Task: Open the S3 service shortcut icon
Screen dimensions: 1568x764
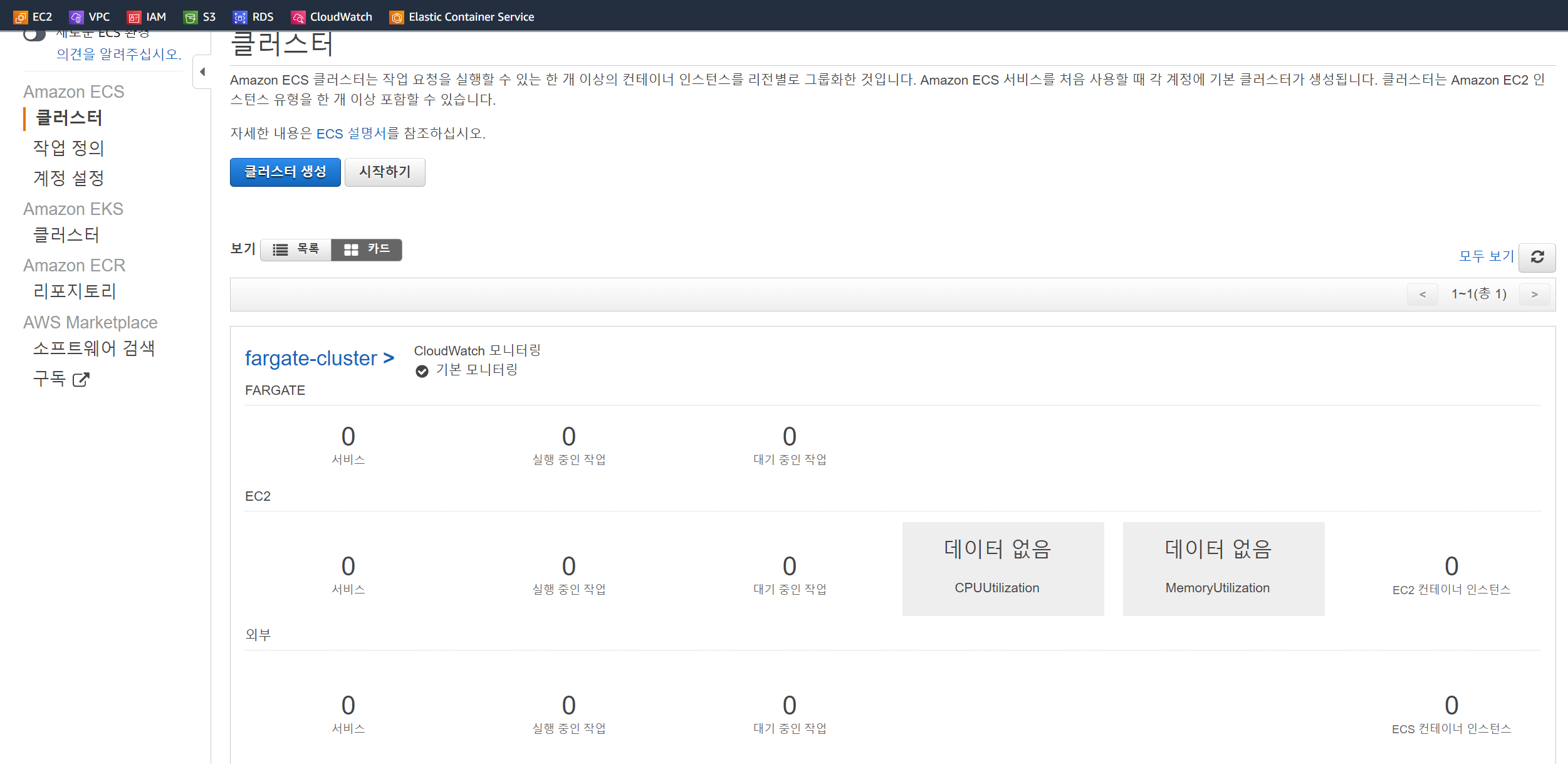Action: pyautogui.click(x=190, y=17)
